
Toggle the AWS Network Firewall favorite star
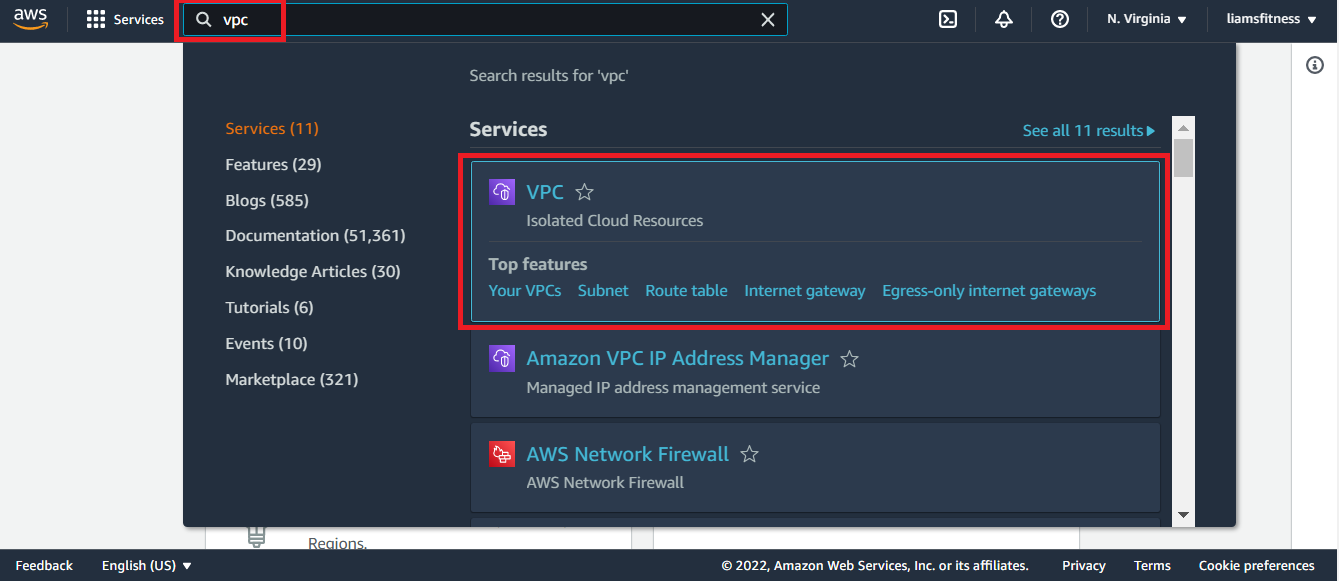749,454
